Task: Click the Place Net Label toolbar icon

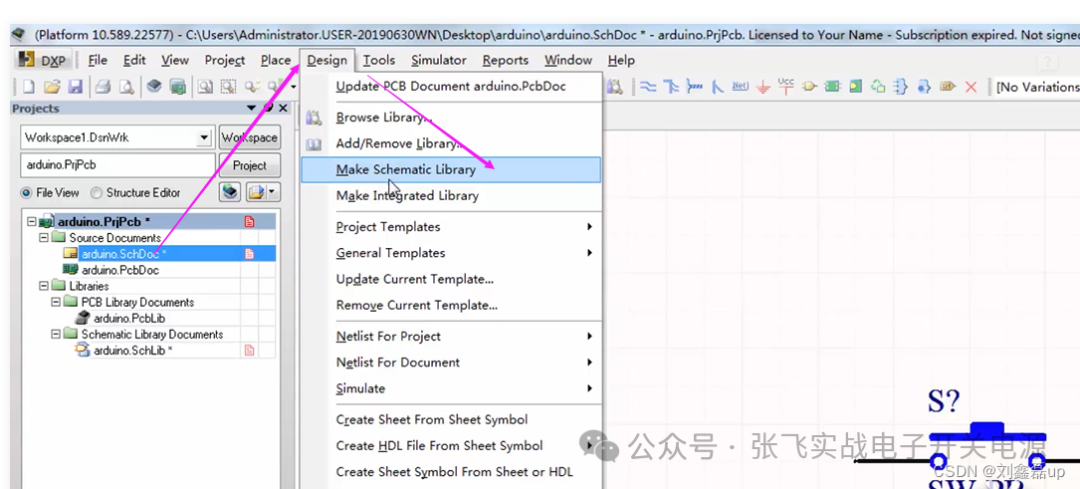Action: coord(740,87)
